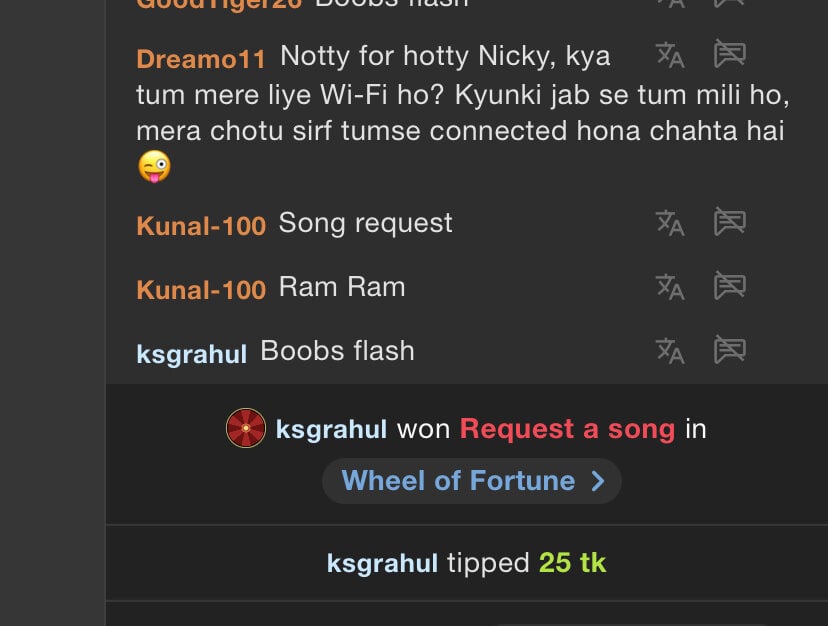Hide messages from Dreamo11
This screenshot has width=828, height=626.
point(730,55)
